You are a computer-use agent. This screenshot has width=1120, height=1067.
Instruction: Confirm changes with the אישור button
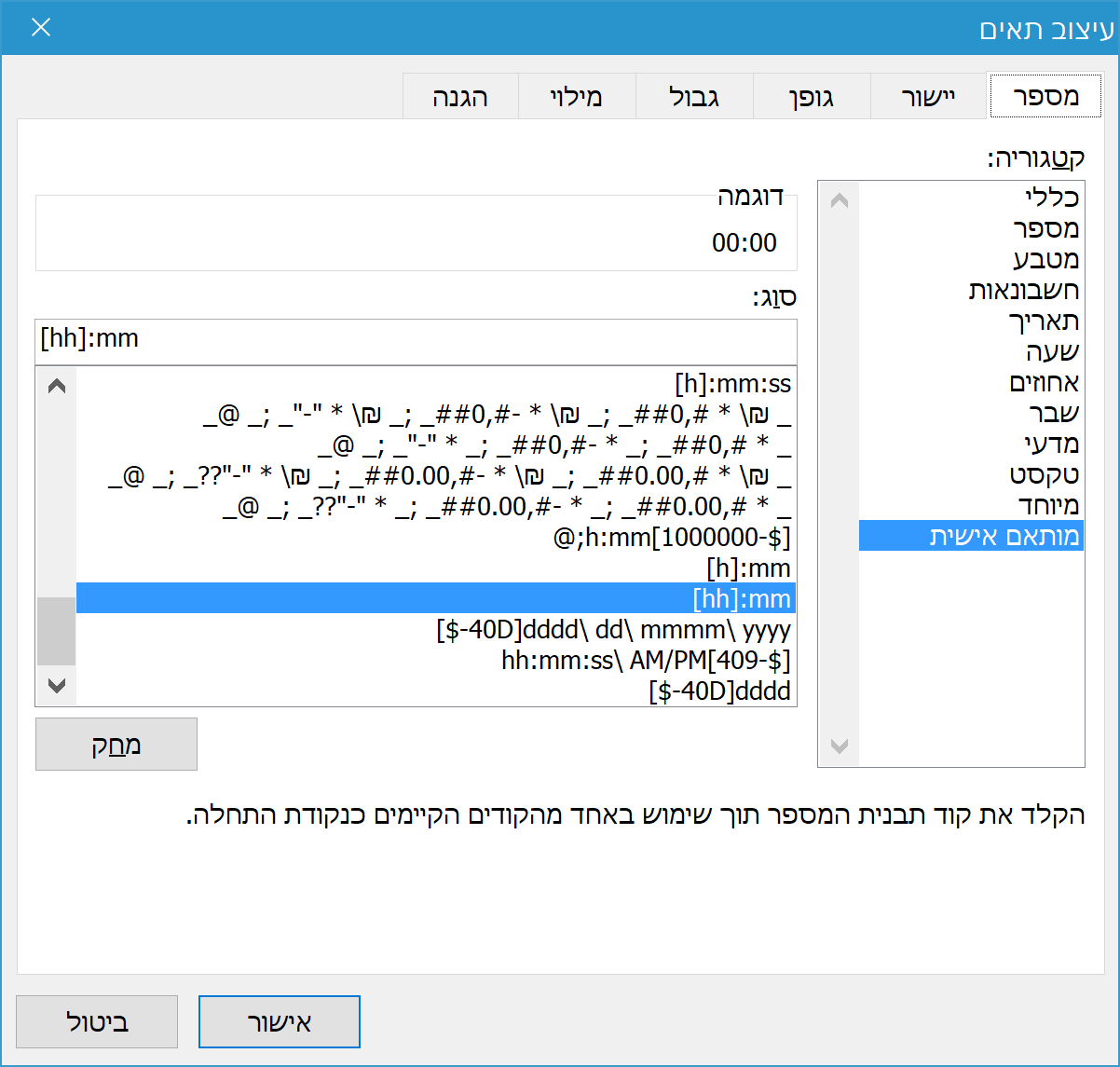(279, 1021)
